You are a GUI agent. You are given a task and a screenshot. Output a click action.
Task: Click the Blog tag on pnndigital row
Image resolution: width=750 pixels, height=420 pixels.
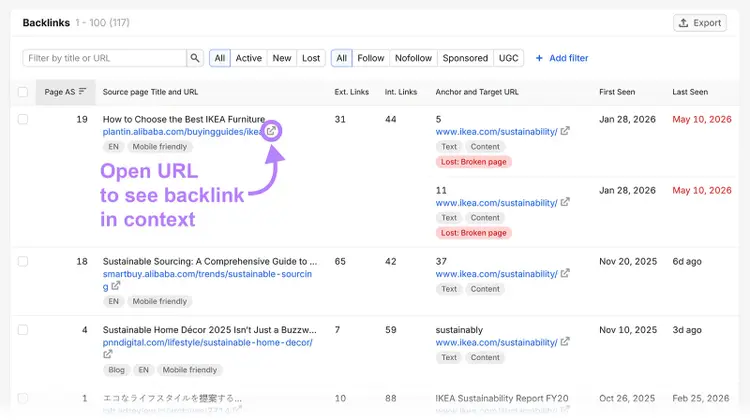pyautogui.click(x=116, y=370)
